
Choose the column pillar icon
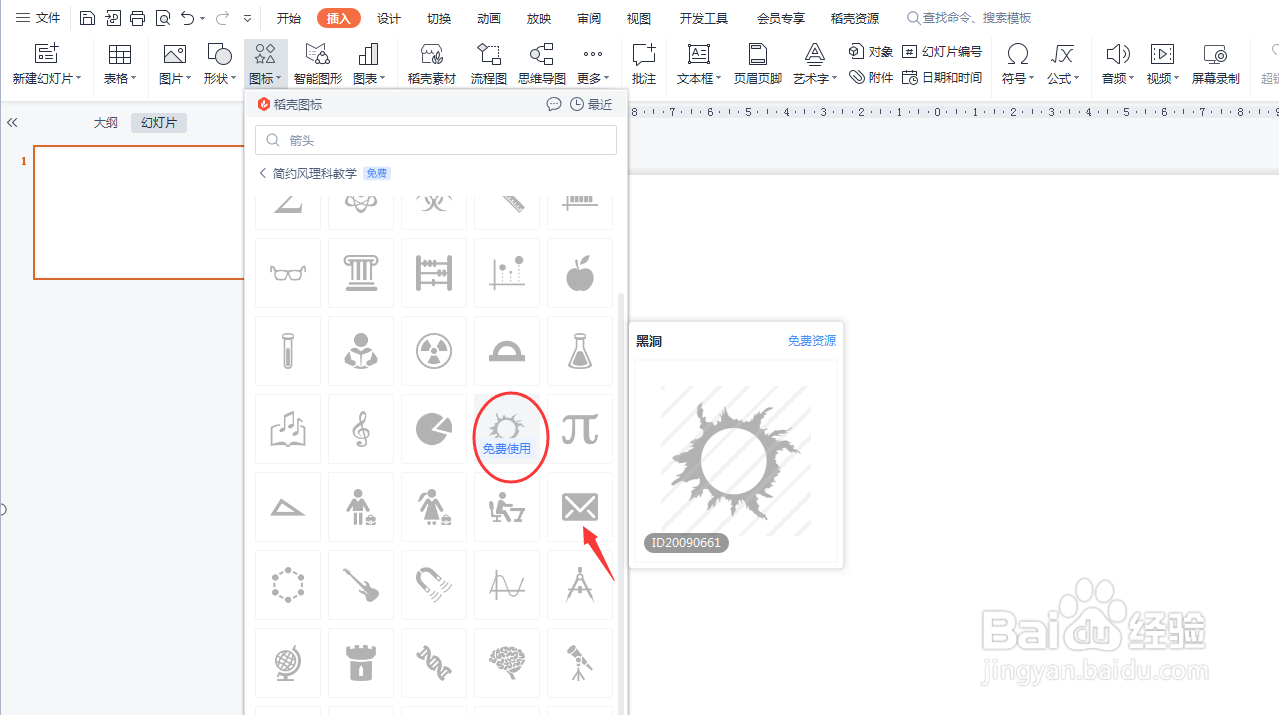[x=361, y=273]
